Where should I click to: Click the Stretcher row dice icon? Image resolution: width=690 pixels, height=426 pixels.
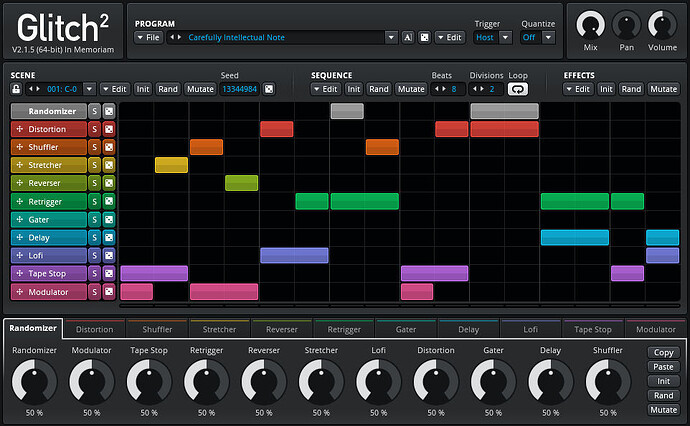(x=109, y=165)
